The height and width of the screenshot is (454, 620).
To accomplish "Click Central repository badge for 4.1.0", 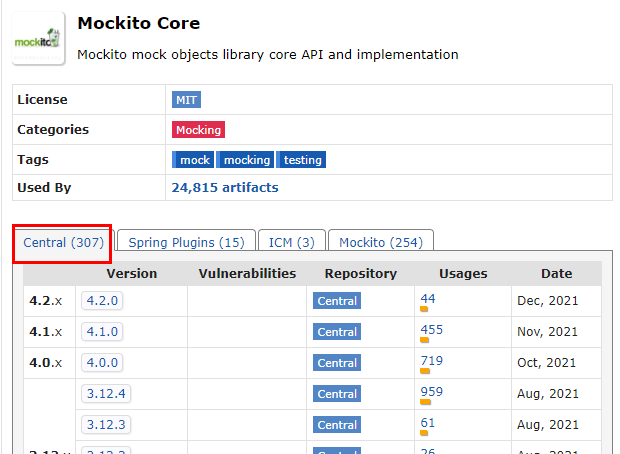I will click(337, 332).
